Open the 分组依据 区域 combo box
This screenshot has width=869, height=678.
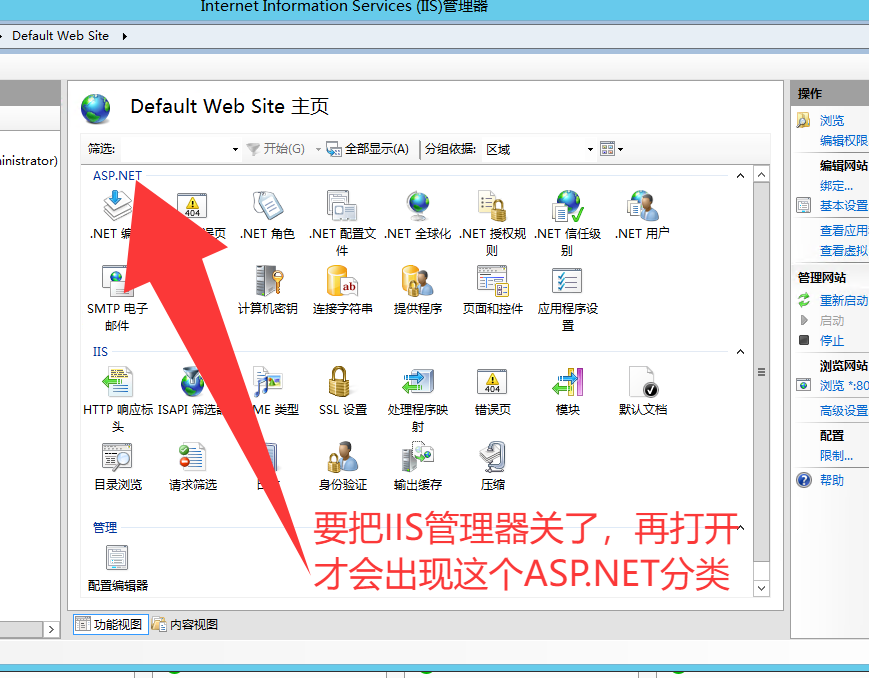point(539,149)
